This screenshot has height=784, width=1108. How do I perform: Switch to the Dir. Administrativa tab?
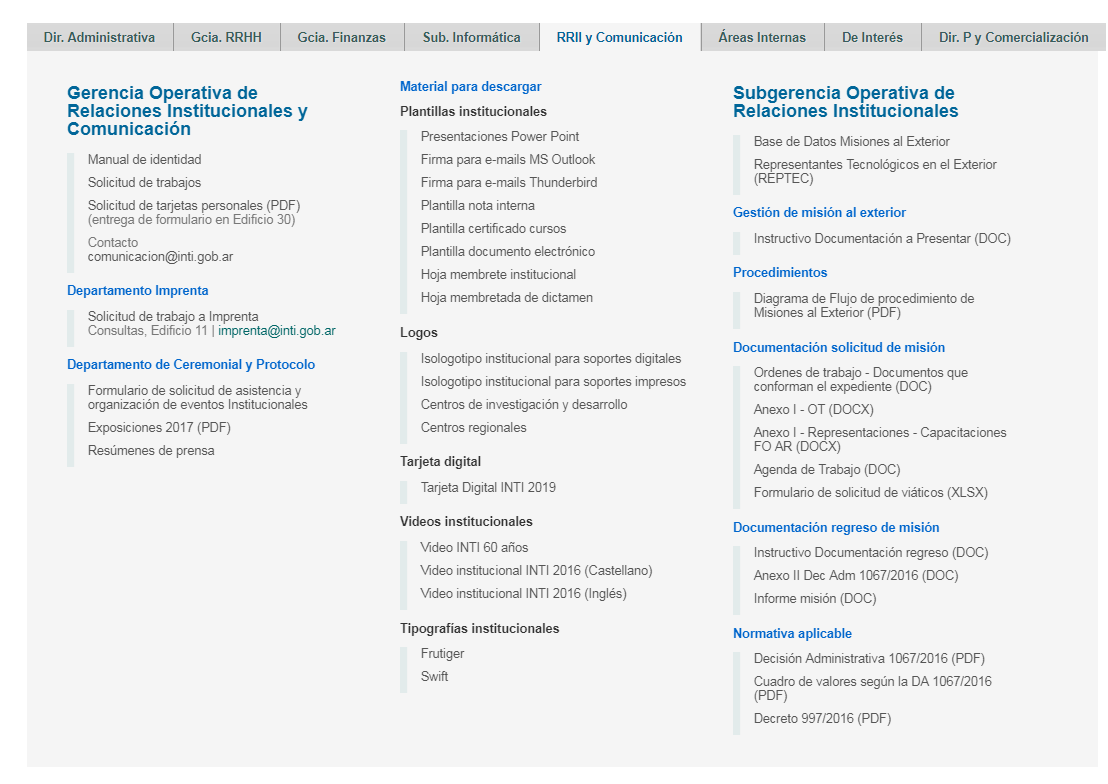pos(99,37)
